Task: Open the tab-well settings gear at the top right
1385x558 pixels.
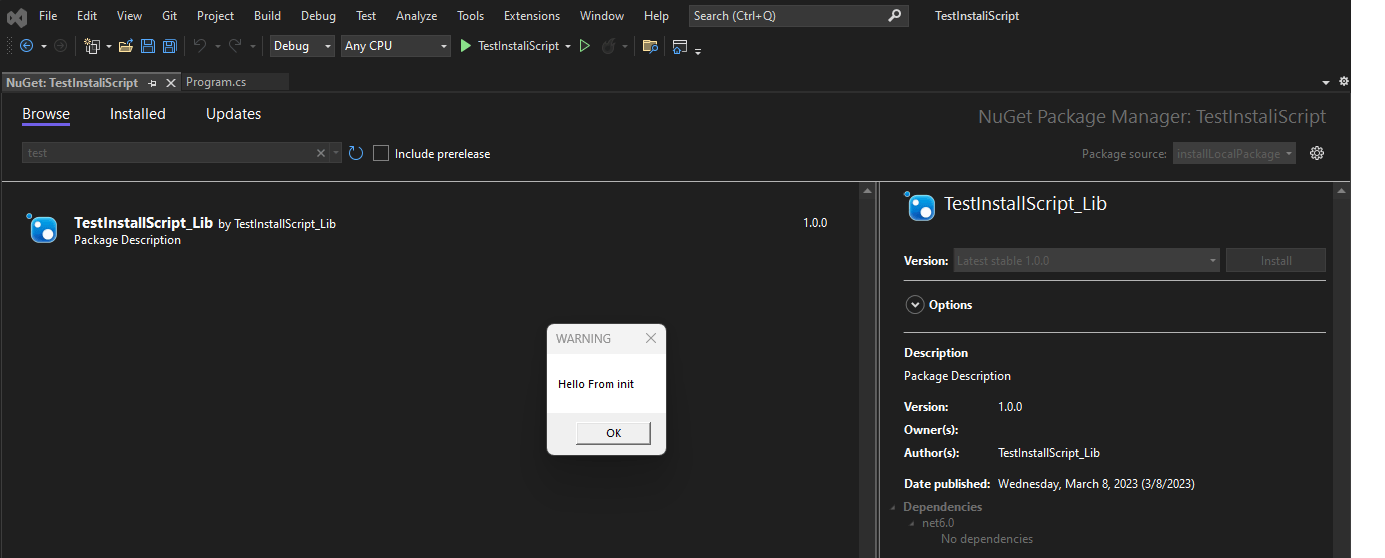Action: 1344,81
